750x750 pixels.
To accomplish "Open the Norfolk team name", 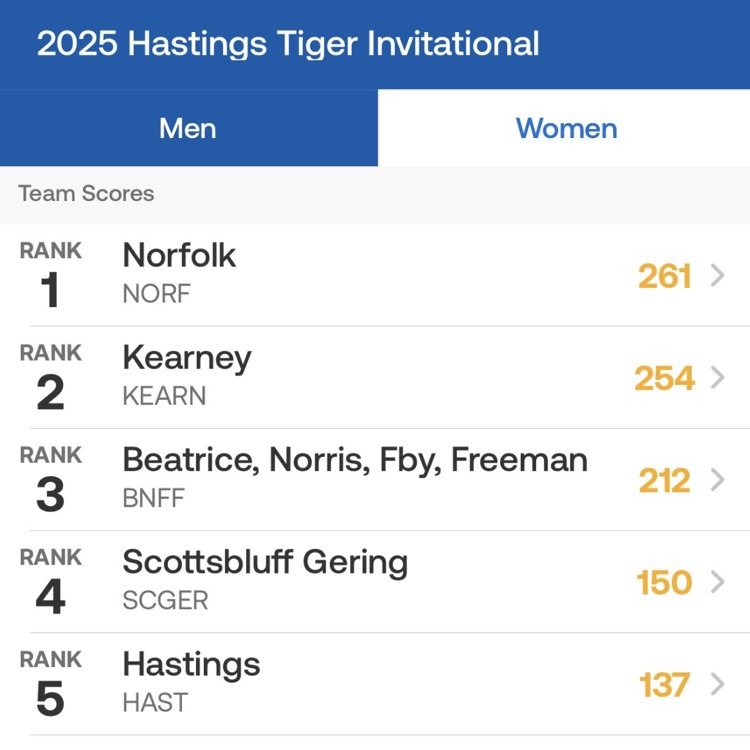I will click(179, 256).
